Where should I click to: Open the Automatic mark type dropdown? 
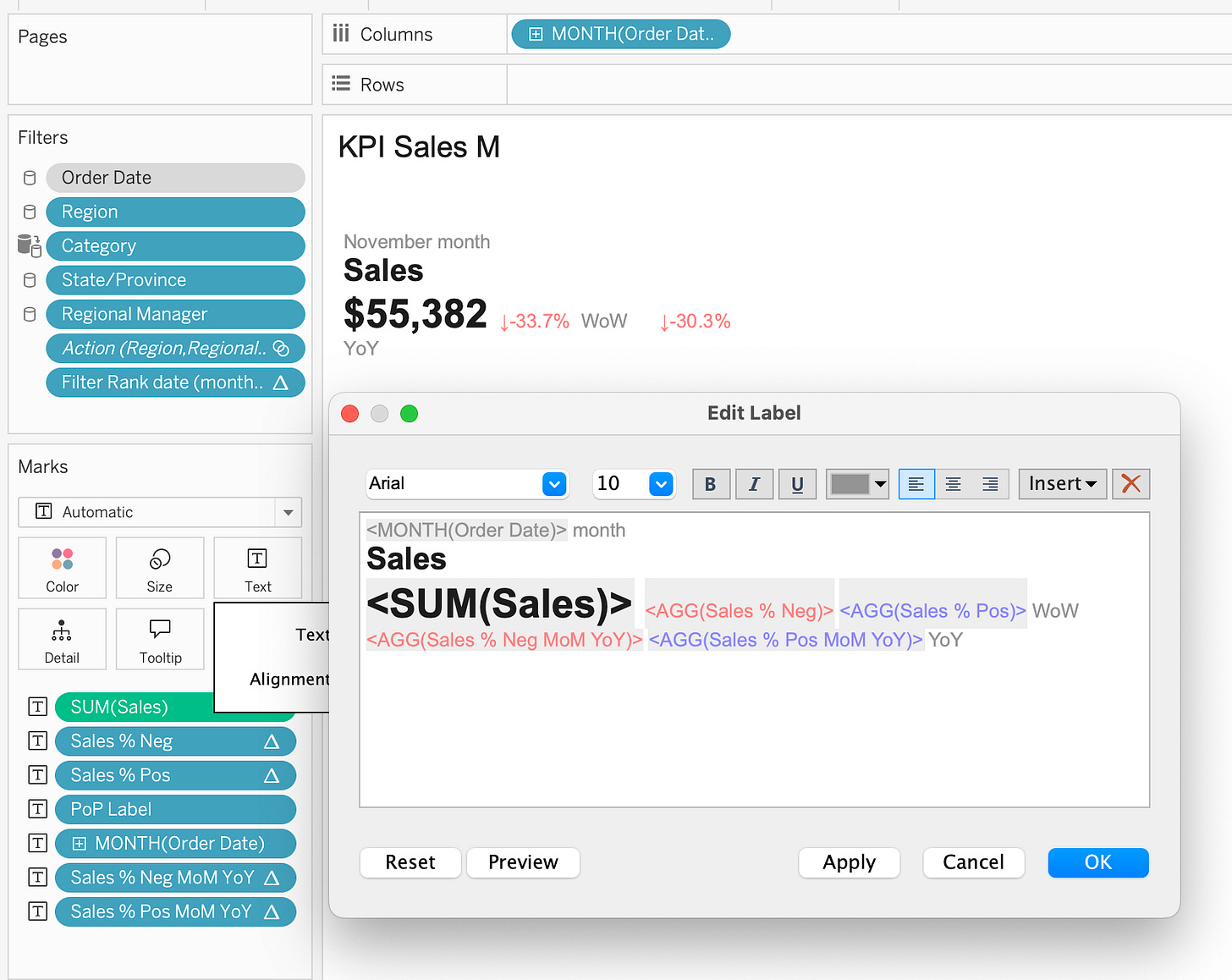click(160, 512)
